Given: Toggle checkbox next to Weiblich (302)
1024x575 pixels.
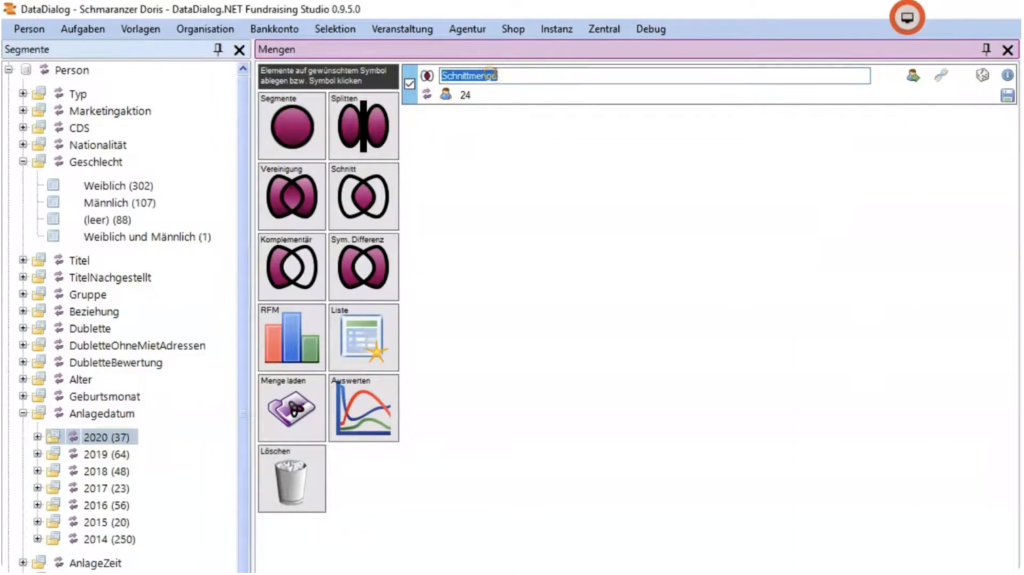Looking at the screenshot, I should coord(53,186).
